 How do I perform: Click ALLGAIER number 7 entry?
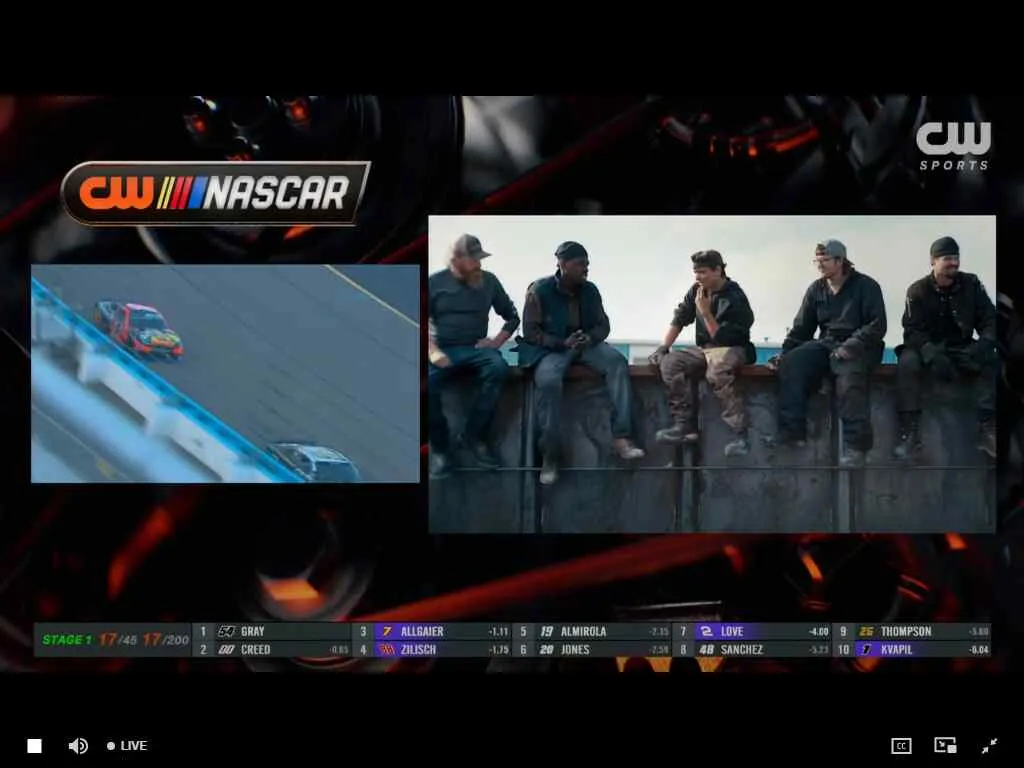[x=432, y=632]
